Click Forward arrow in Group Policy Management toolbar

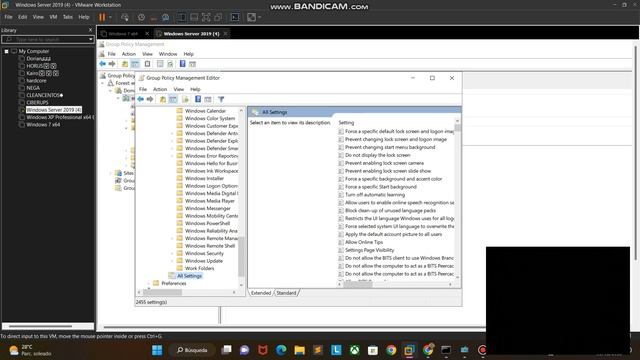tap(111, 64)
